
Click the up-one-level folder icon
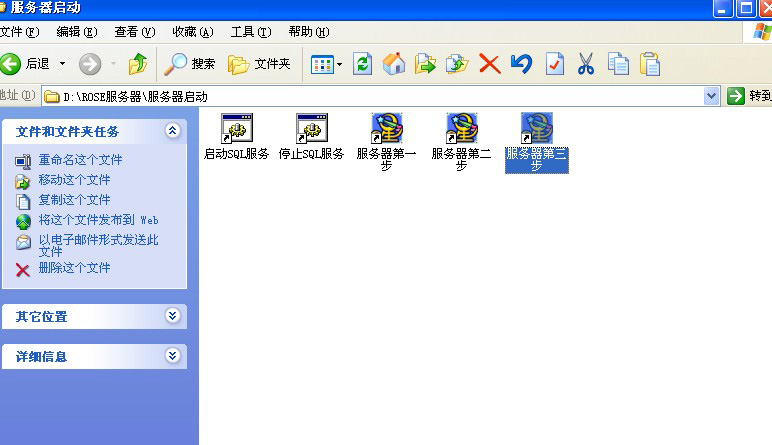(138, 64)
